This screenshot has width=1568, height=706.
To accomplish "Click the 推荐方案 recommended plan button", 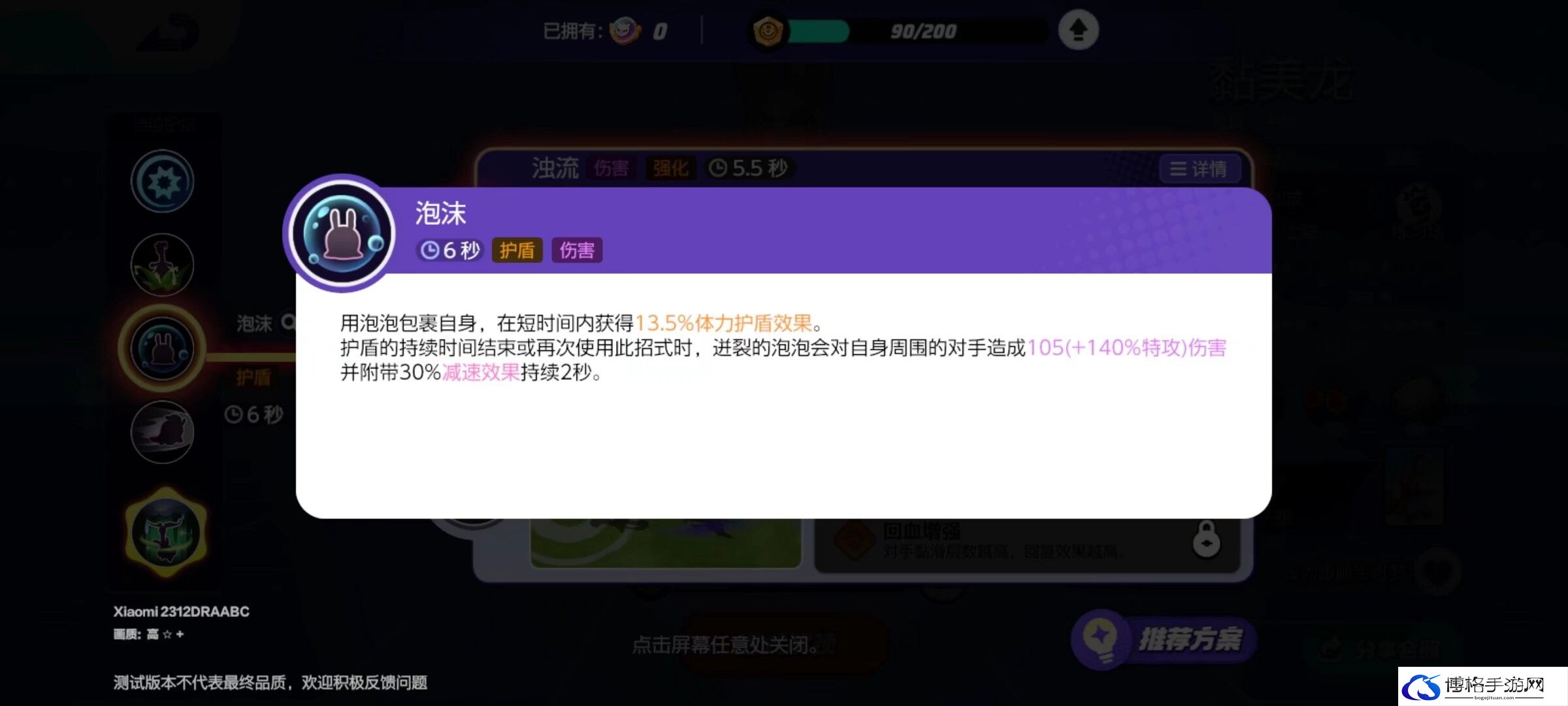I will [1164, 639].
